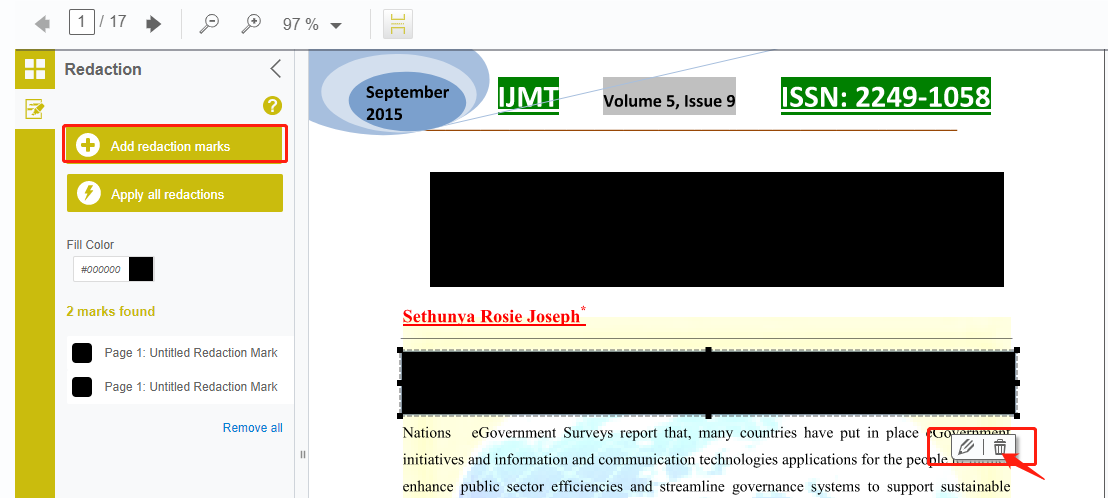Edit selected redaction with pencil icon
This screenshot has height=498, width=1108.
pos(966,447)
